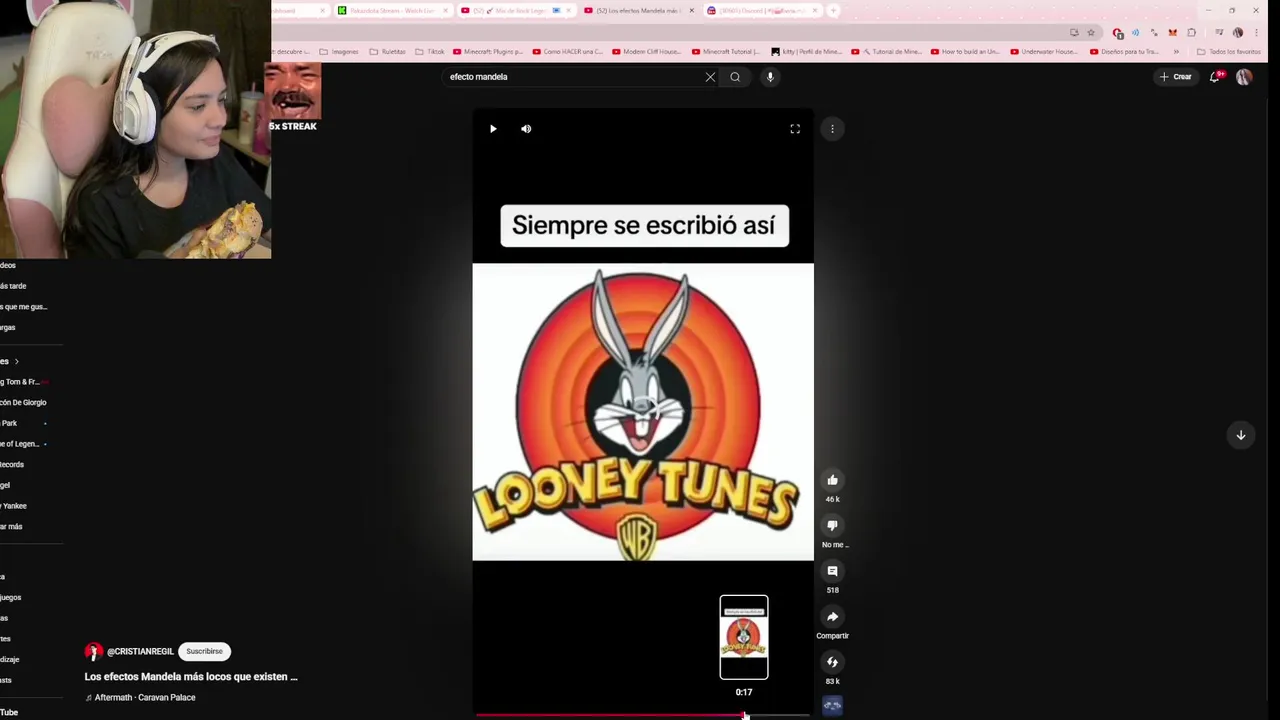Click the video title Los efectos Mandela
Viewport: 1280px width, 720px height.
pyautogui.click(x=191, y=677)
